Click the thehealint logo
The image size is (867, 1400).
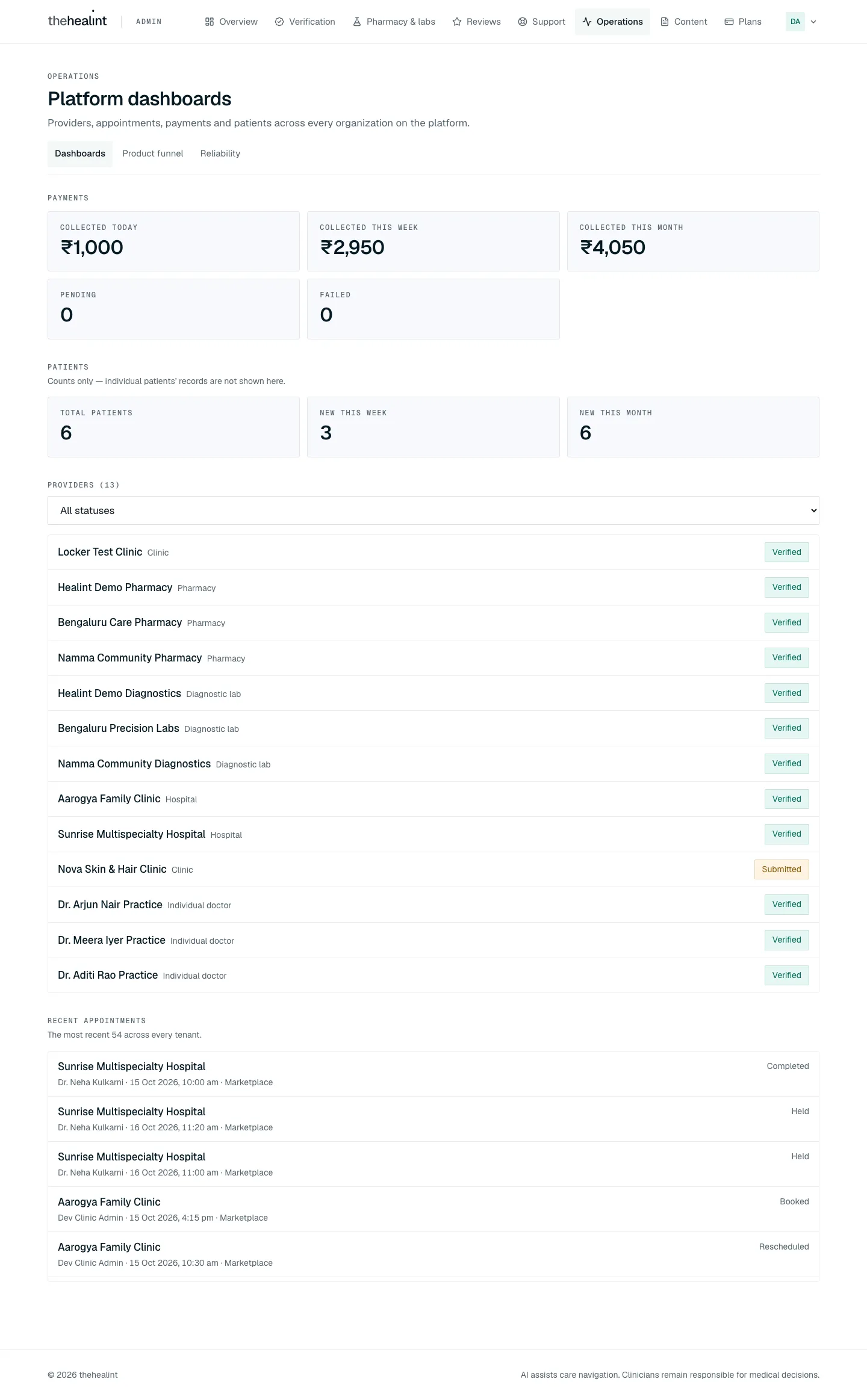[x=77, y=20]
